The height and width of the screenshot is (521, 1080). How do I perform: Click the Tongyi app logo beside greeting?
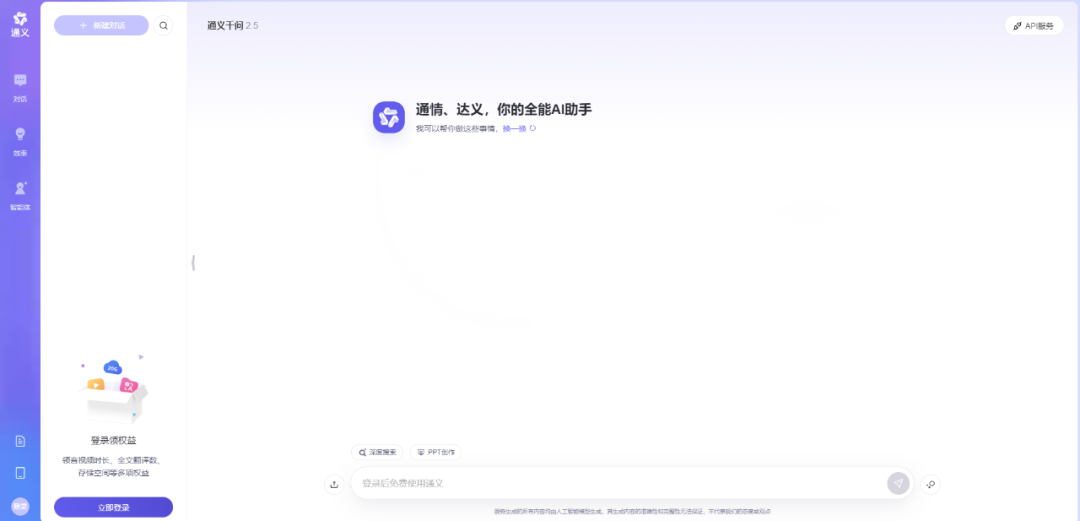tap(389, 117)
